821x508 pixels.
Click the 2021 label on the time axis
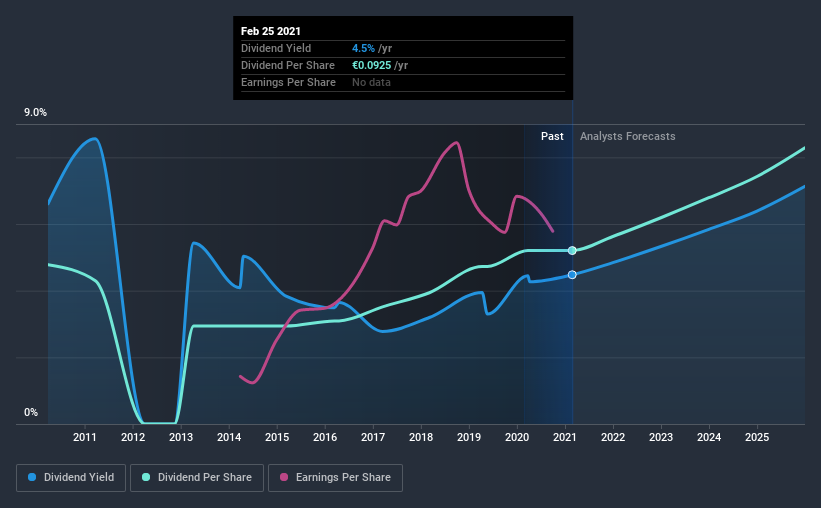tap(565, 437)
